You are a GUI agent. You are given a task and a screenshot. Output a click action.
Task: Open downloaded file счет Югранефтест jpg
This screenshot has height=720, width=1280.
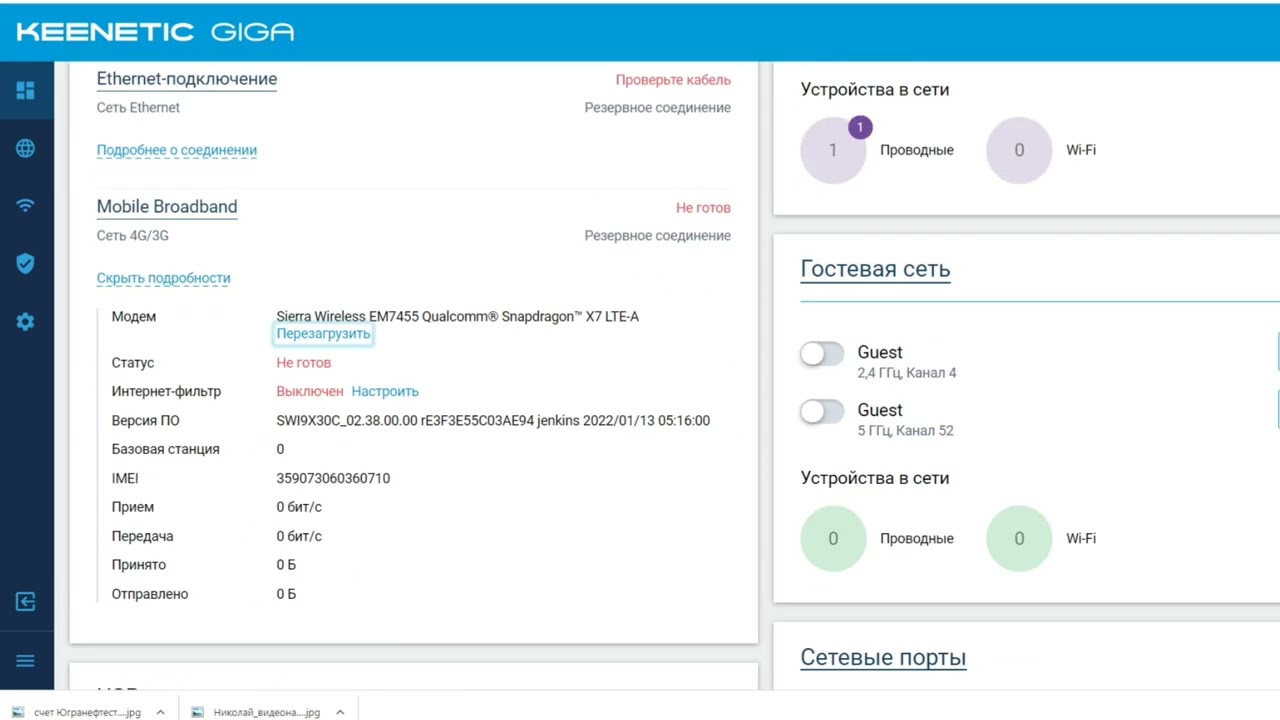pyautogui.click(x=87, y=712)
